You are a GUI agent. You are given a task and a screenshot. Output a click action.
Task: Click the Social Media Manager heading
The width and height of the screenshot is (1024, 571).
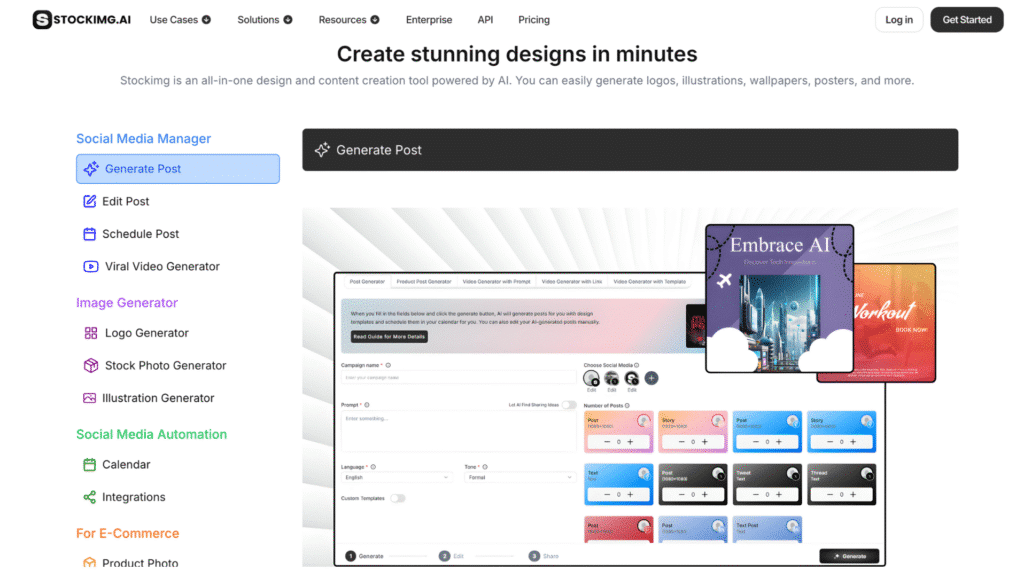tap(144, 139)
